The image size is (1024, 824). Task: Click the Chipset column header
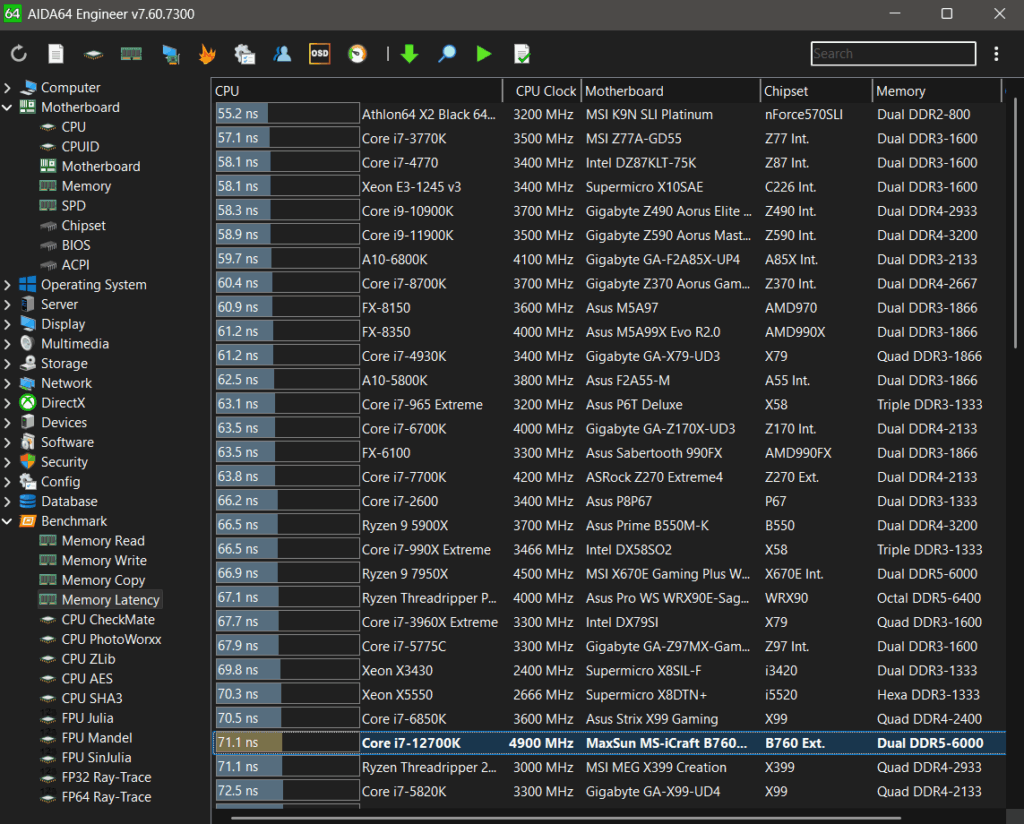tap(786, 91)
